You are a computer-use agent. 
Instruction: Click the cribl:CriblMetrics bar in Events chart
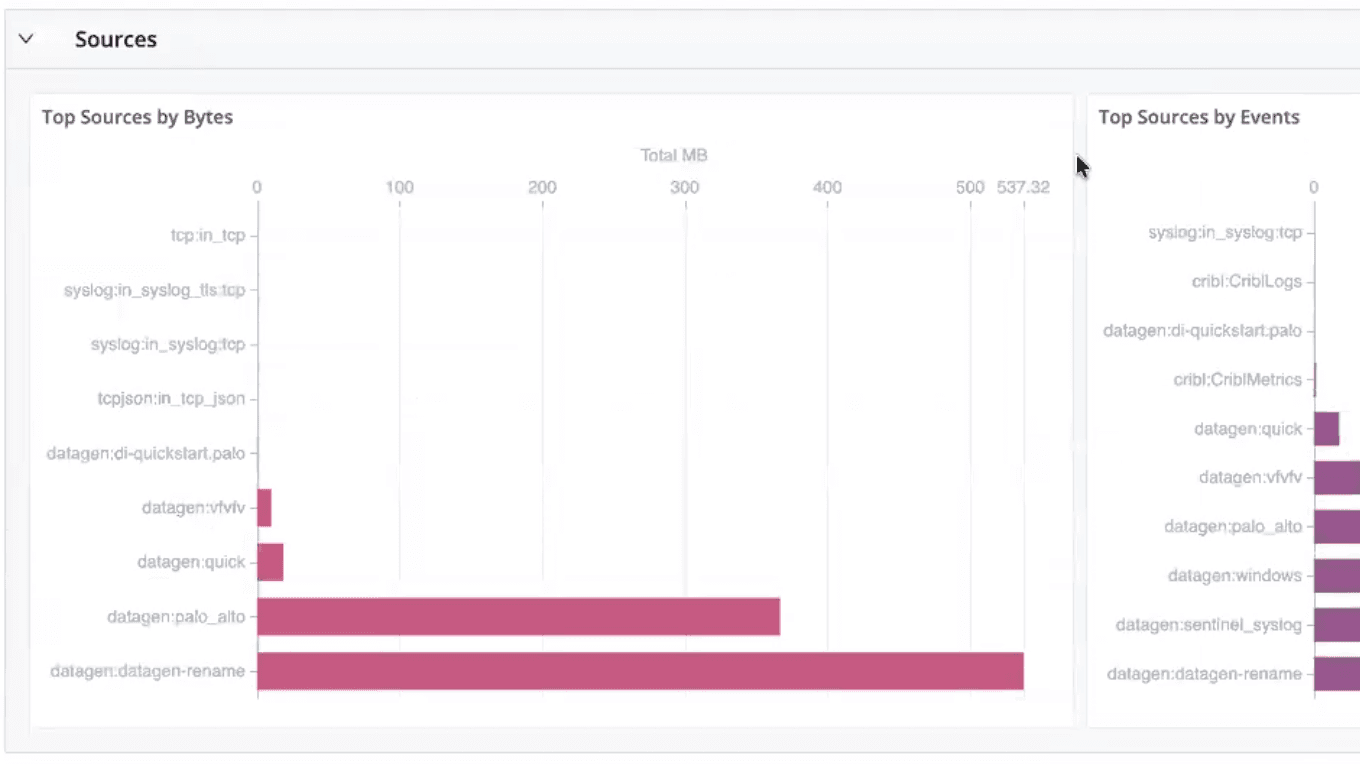[x=1313, y=380]
